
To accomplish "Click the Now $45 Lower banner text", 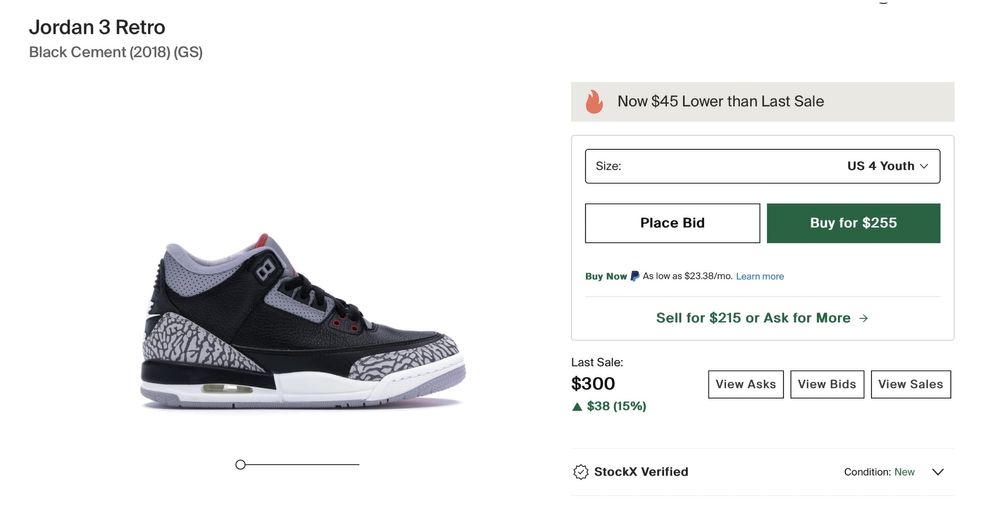I will tap(720, 101).
